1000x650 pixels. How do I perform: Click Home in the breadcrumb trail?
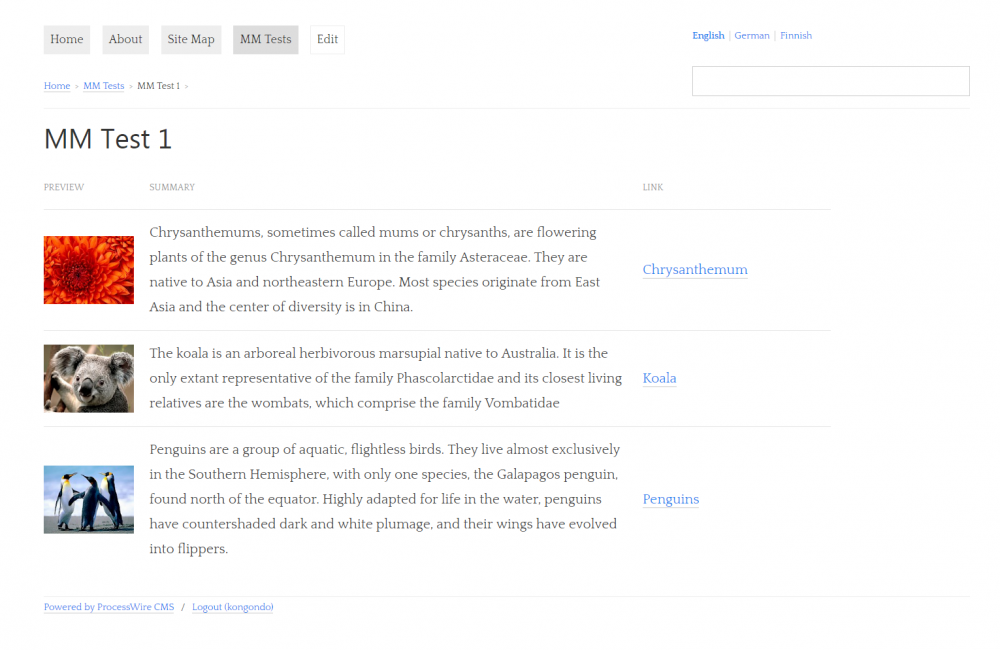[x=57, y=86]
